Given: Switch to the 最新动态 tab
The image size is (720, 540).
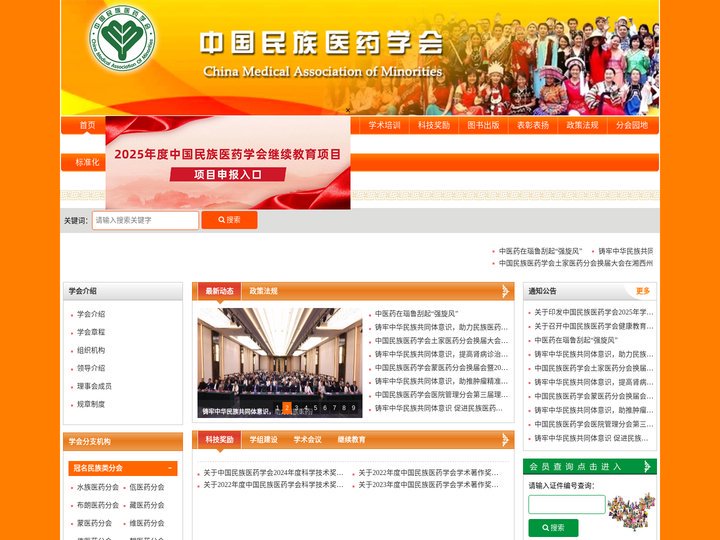Looking at the screenshot, I should [219, 291].
